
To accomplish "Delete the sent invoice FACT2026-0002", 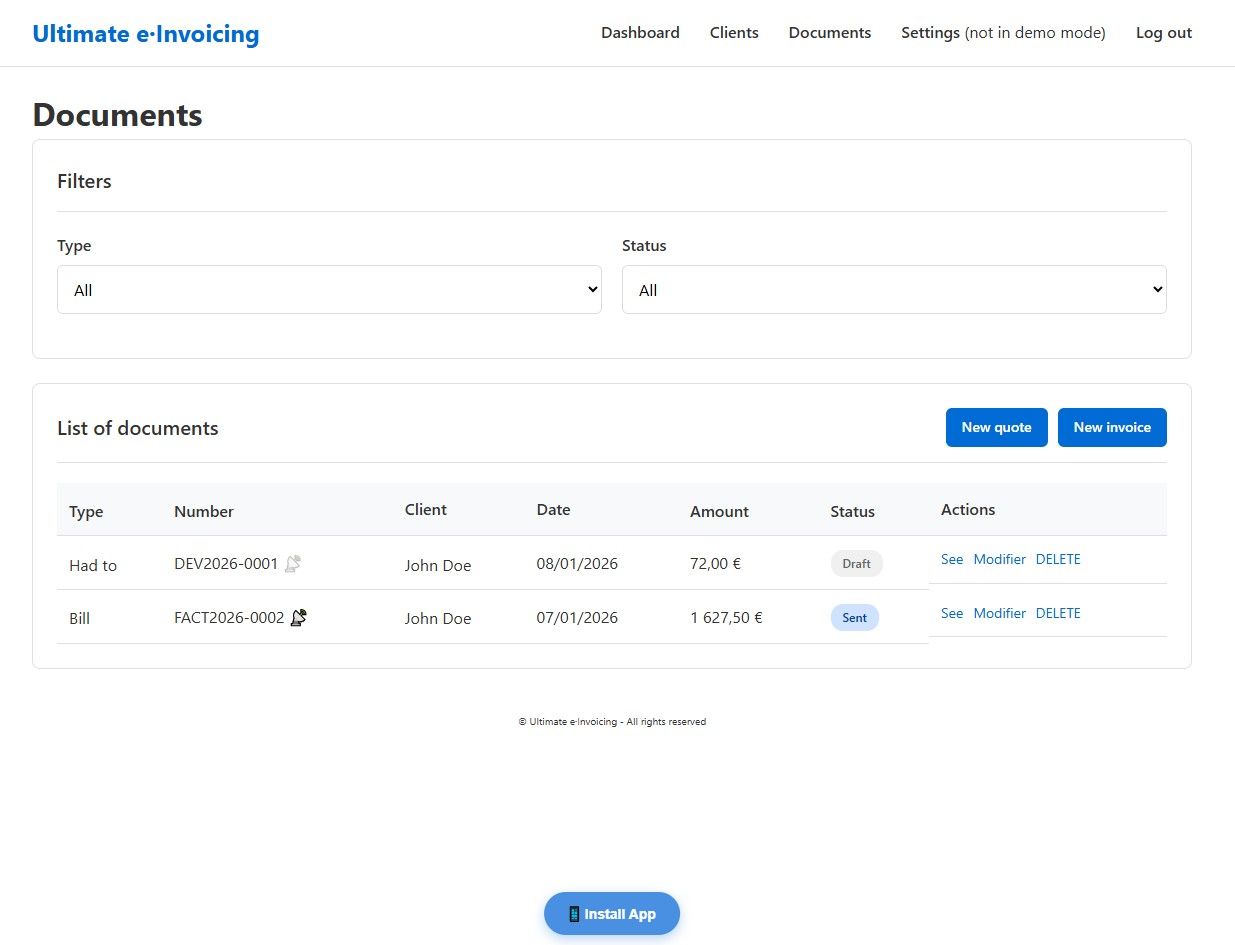I will (1057, 614).
